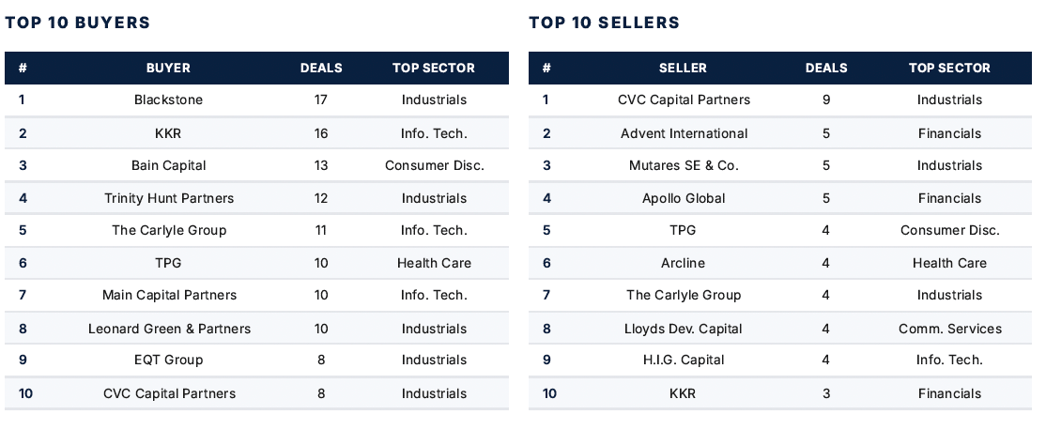The width and height of the screenshot is (1046, 430).
Task: Click DEALS header in Top 10 Buyers table
Action: click(321, 68)
